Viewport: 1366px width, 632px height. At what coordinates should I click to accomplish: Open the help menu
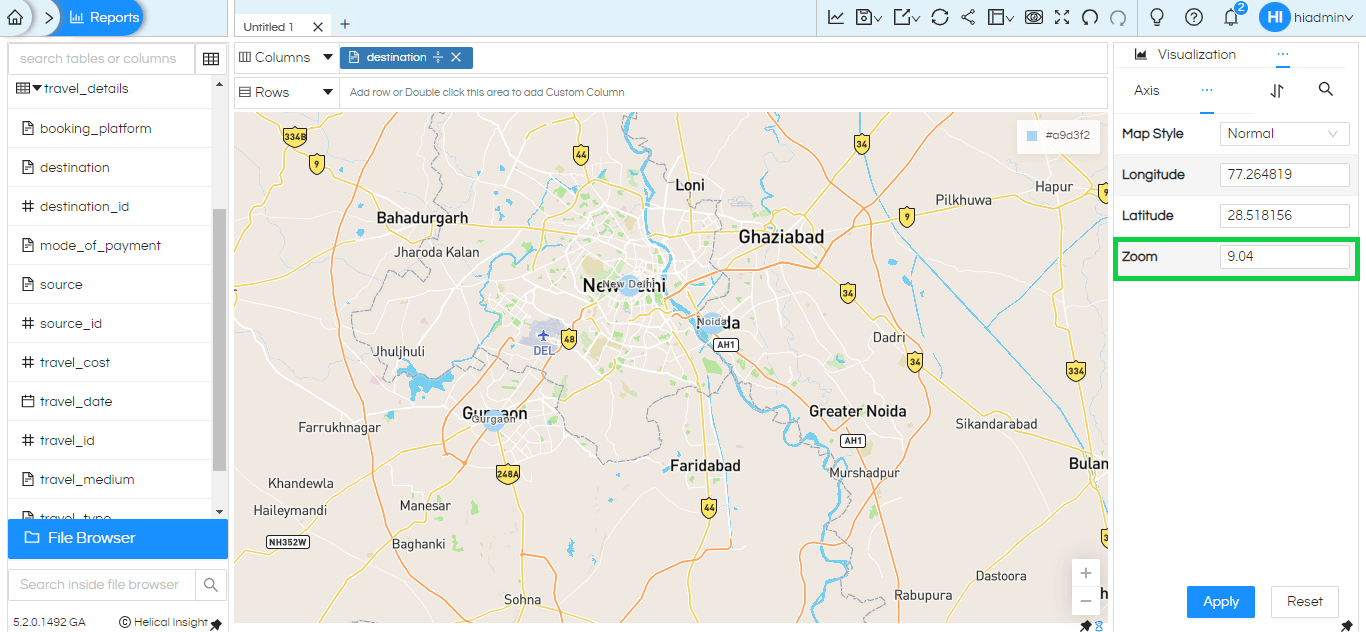coord(1194,17)
